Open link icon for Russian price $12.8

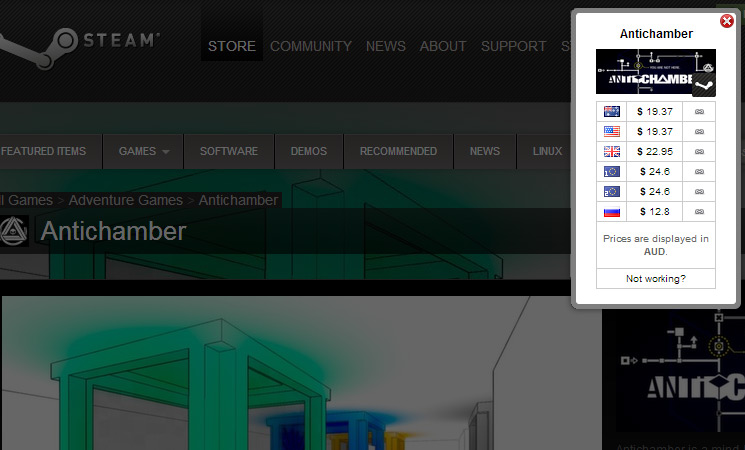(699, 211)
